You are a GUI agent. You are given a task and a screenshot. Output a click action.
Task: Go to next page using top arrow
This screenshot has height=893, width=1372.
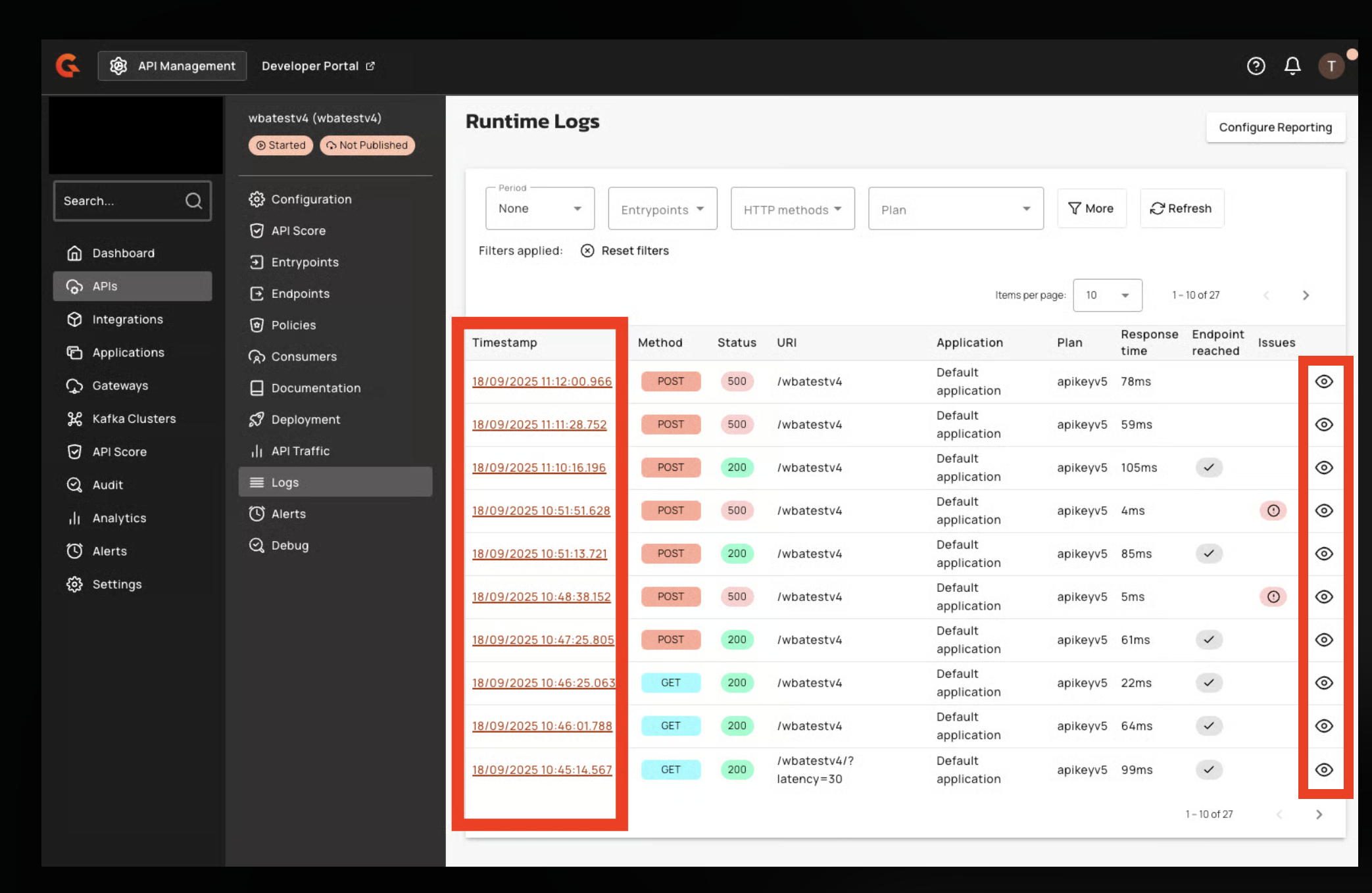tap(1306, 295)
